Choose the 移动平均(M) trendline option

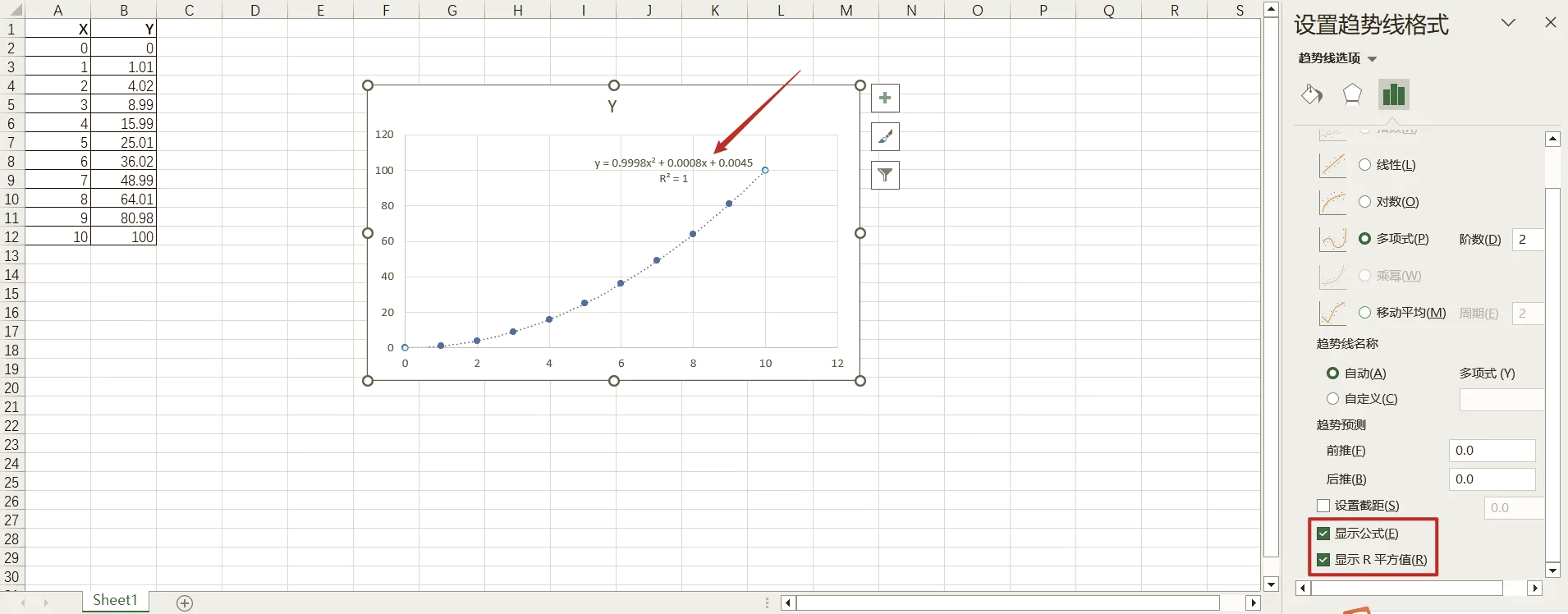coord(1402,313)
